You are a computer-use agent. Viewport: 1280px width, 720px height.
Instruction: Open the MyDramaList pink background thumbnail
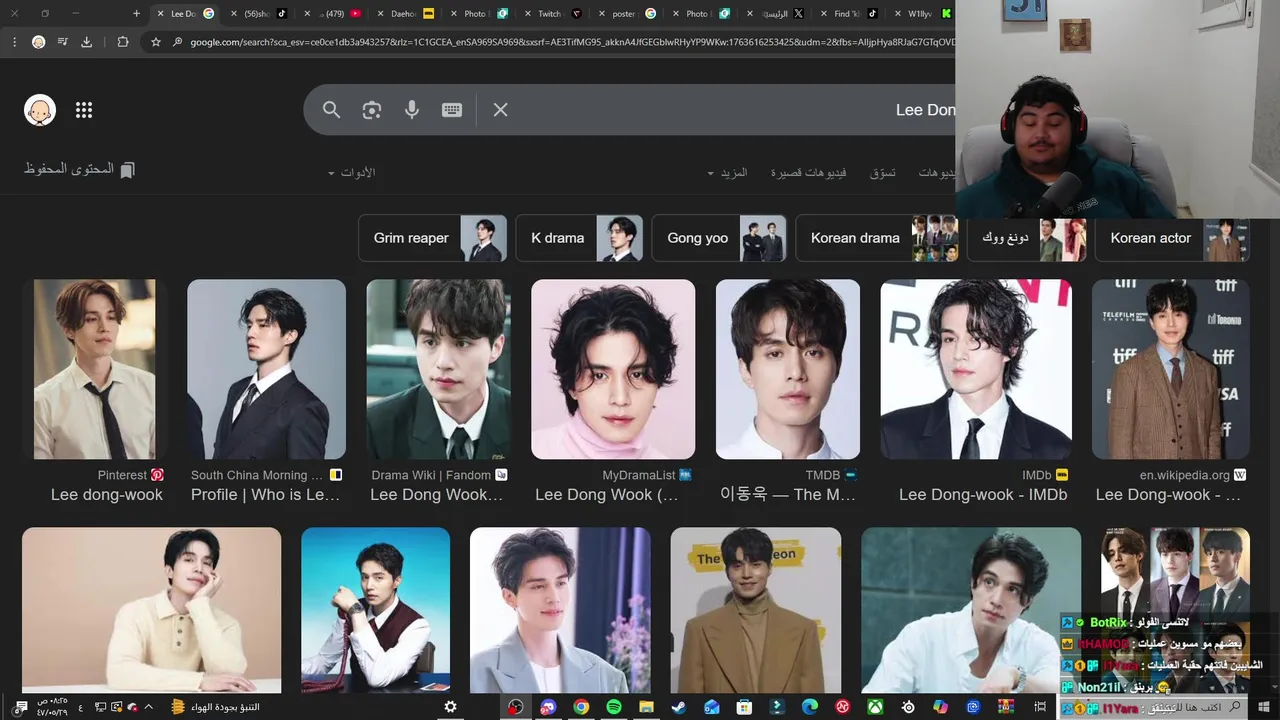click(613, 369)
